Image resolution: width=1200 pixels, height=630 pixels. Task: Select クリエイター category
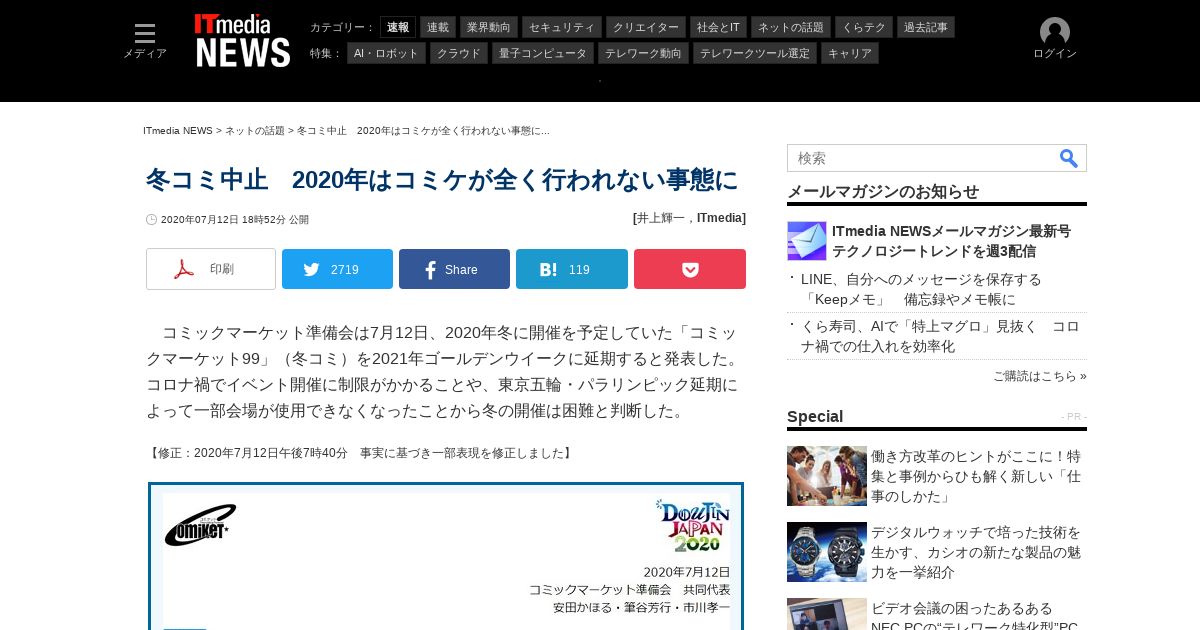(x=646, y=27)
